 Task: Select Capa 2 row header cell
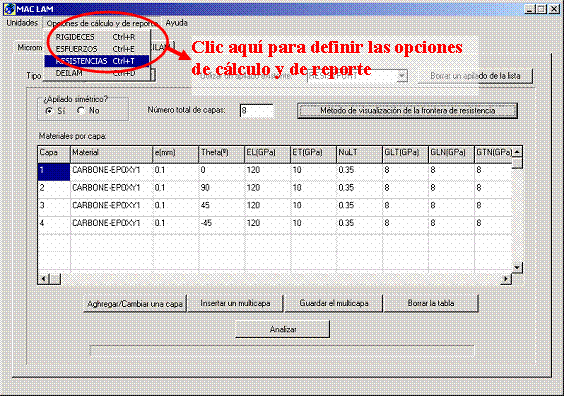click(x=54, y=189)
